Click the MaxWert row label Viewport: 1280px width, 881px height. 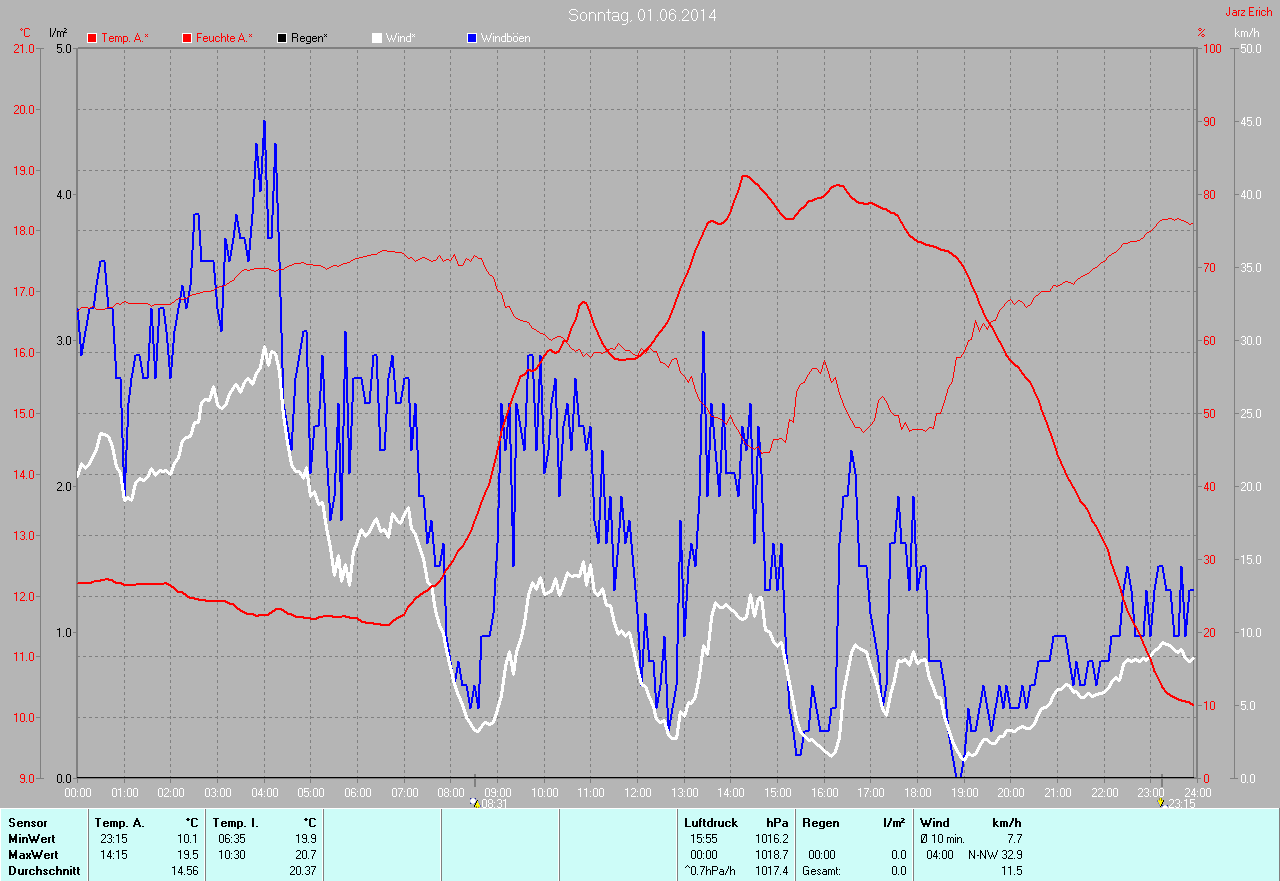tap(33, 855)
